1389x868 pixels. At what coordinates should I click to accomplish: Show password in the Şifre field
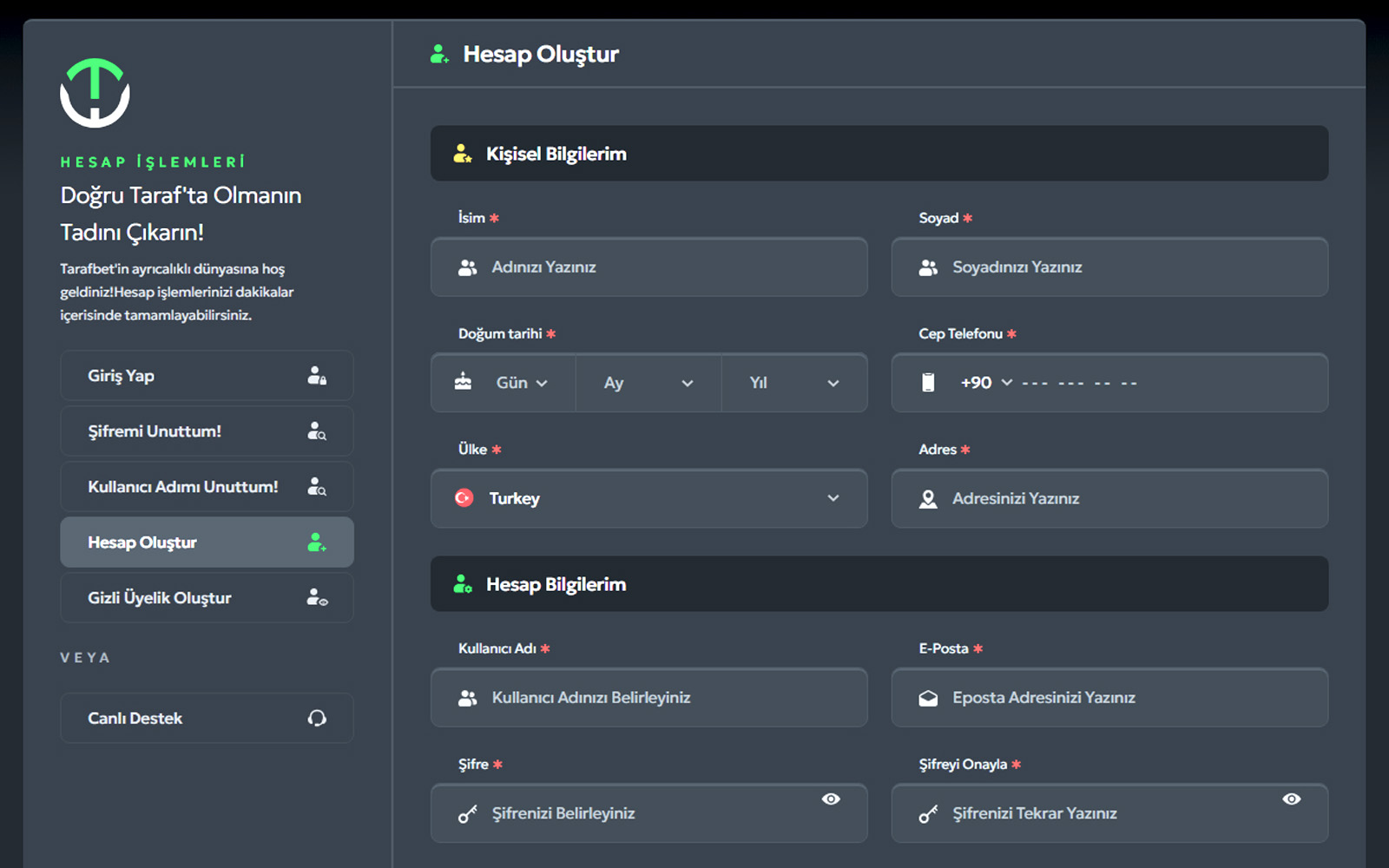coord(831,799)
